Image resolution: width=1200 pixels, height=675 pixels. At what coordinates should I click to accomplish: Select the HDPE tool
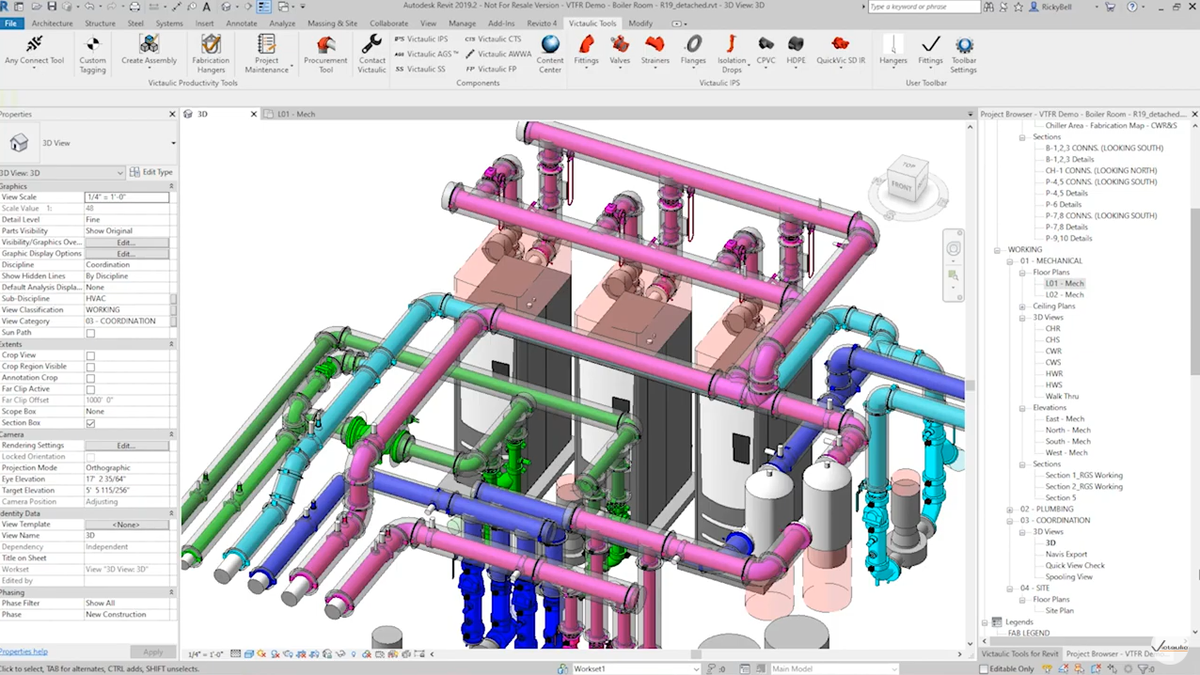(796, 51)
